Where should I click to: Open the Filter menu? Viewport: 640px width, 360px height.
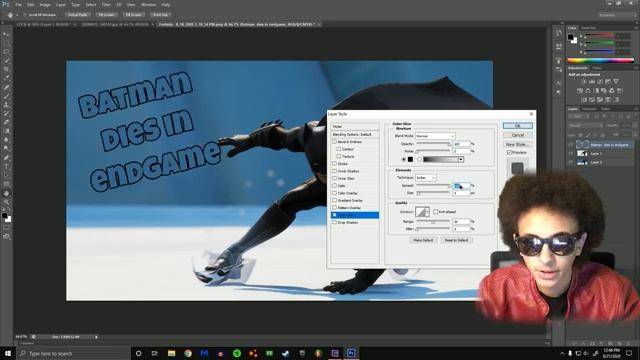point(106,4)
